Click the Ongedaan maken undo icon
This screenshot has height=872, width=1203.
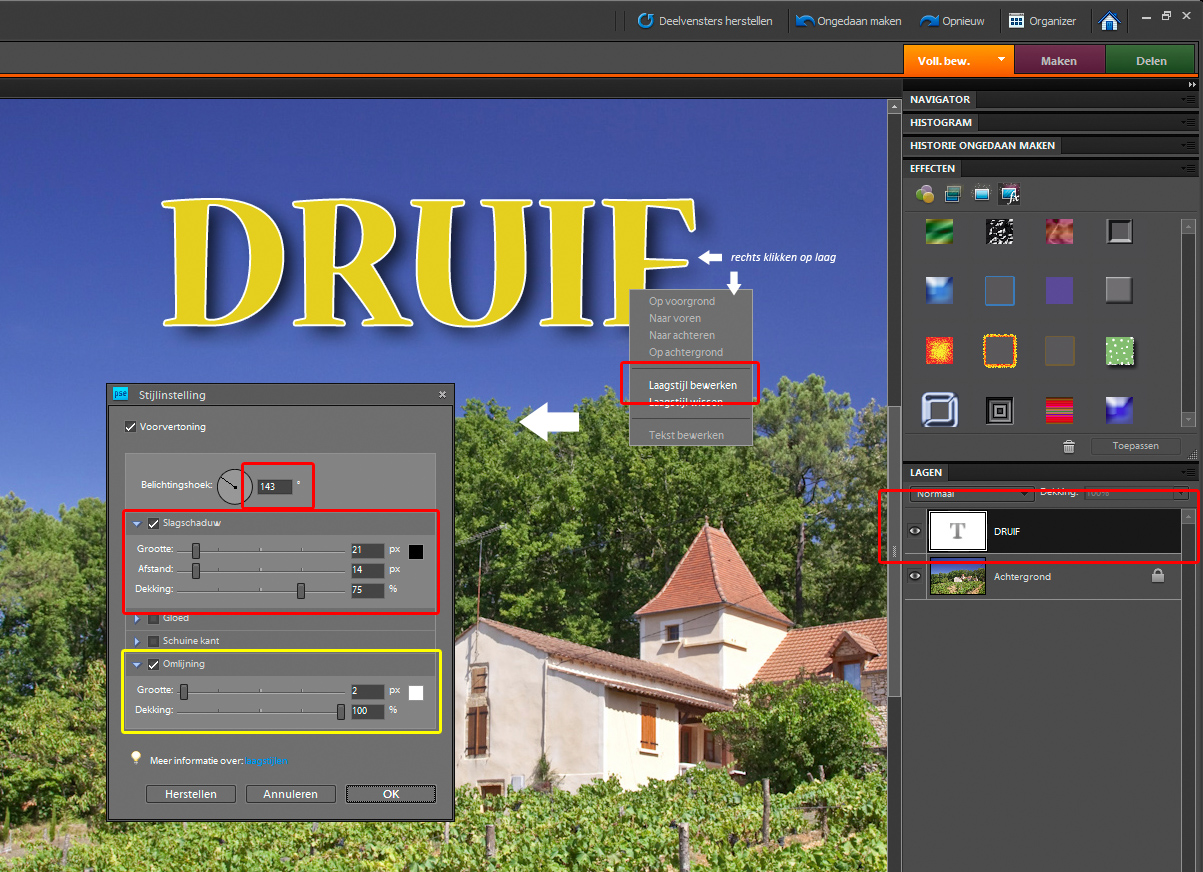pyautogui.click(x=805, y=21)
